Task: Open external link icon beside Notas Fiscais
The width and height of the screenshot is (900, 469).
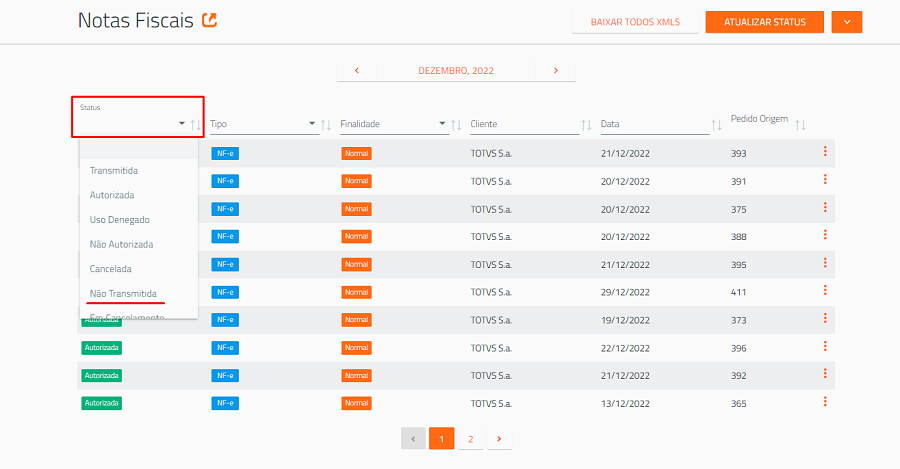Action: click(210, 21)
